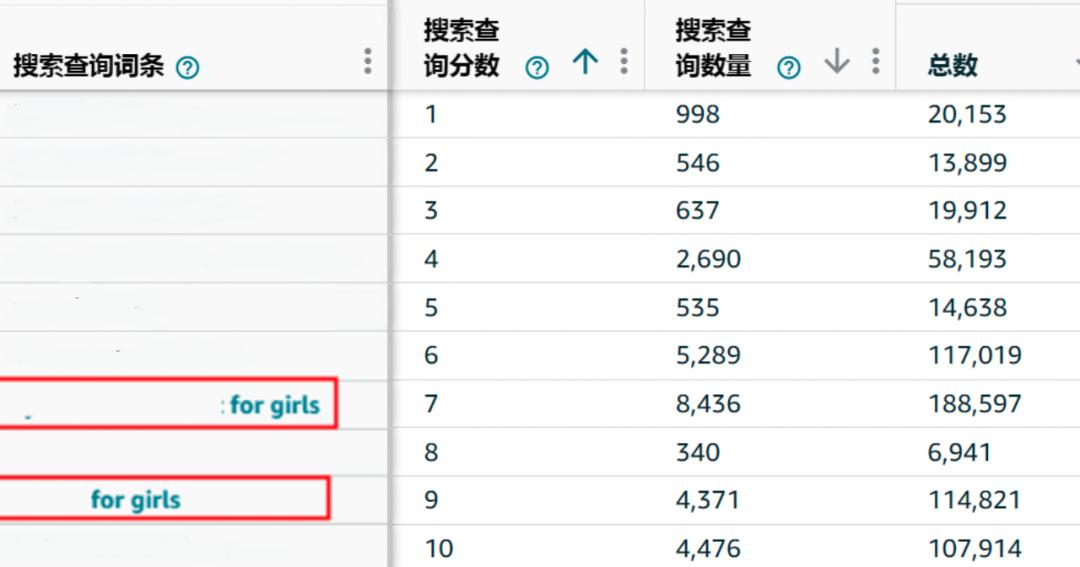Click the 搜索查询词条 column header
This screenshot has width=1080, height=567.
coord(88,66)
